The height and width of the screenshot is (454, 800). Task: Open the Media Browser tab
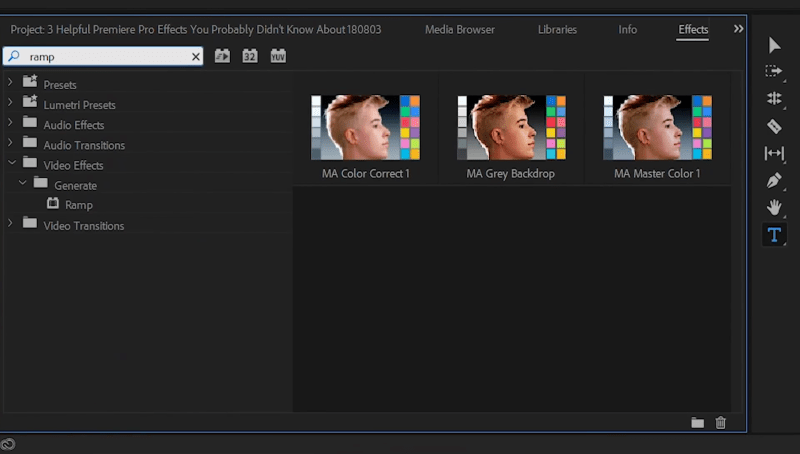pos(460,30)
